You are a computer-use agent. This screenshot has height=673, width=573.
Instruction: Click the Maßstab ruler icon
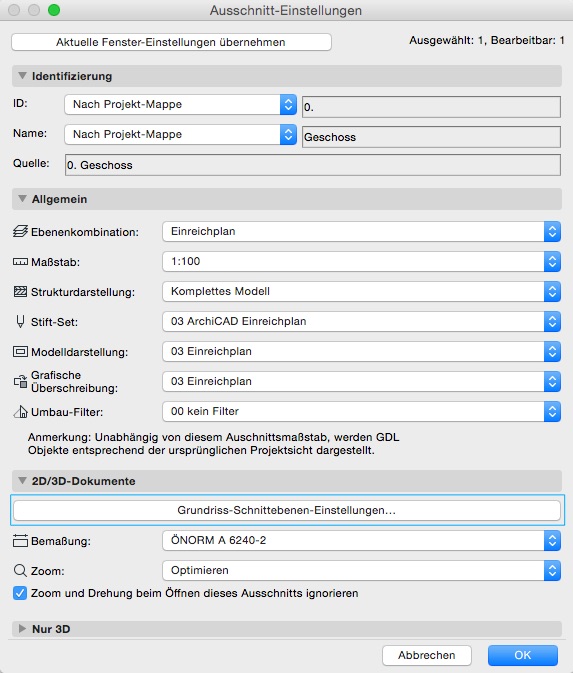(20, 262)
